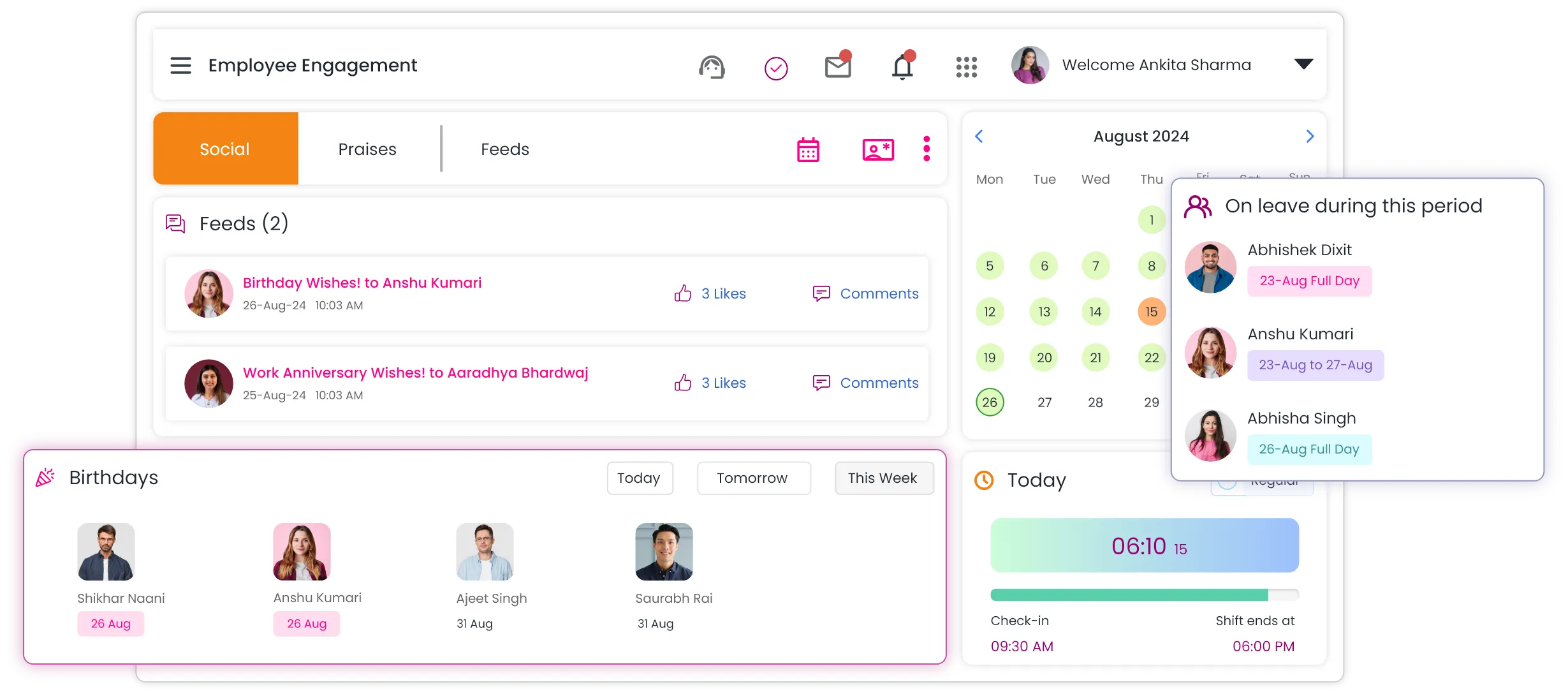Open the mail inbox icon

pos(838,66)
